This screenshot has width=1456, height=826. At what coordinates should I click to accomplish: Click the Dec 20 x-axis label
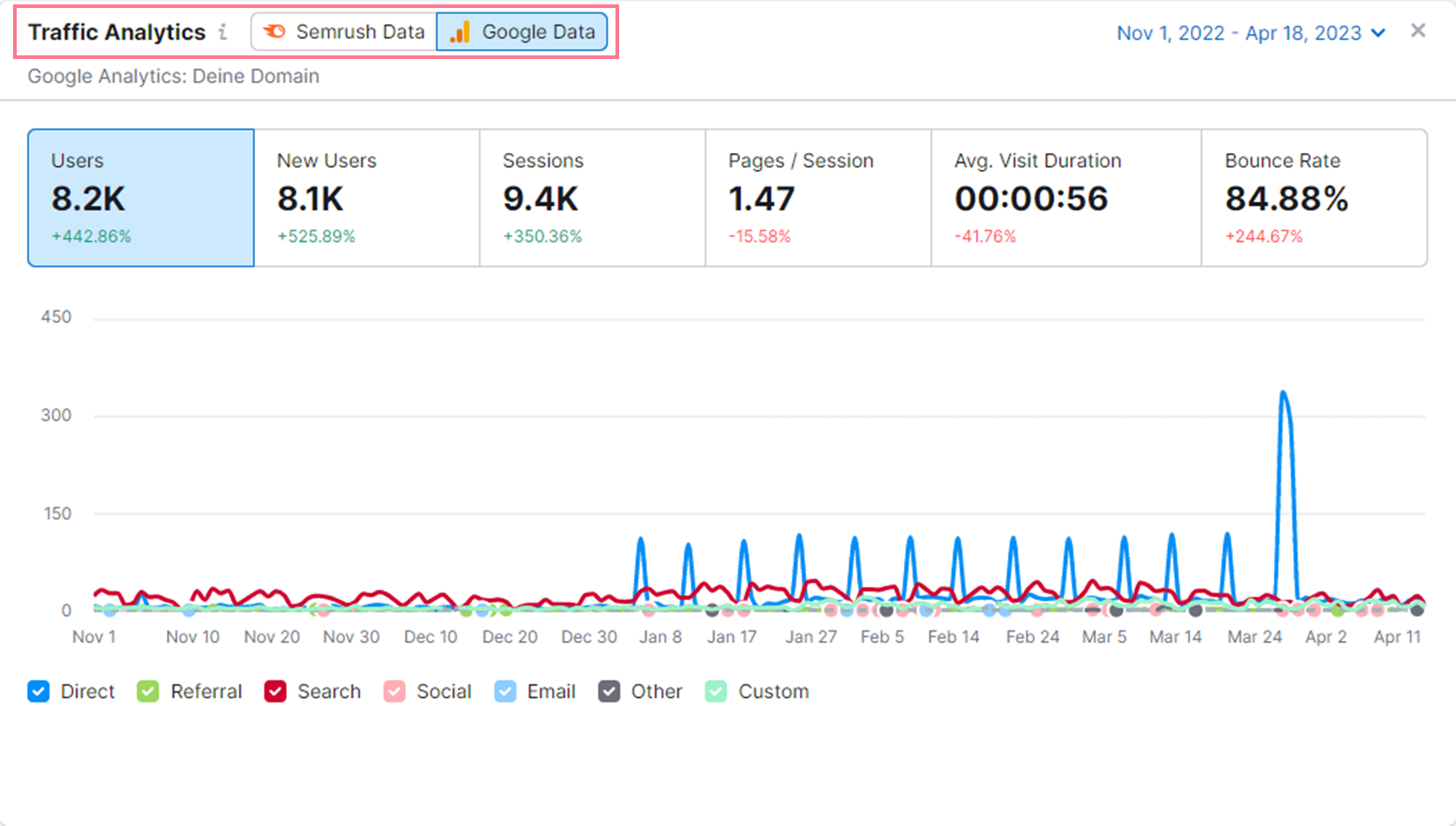(x=510, y=637)
